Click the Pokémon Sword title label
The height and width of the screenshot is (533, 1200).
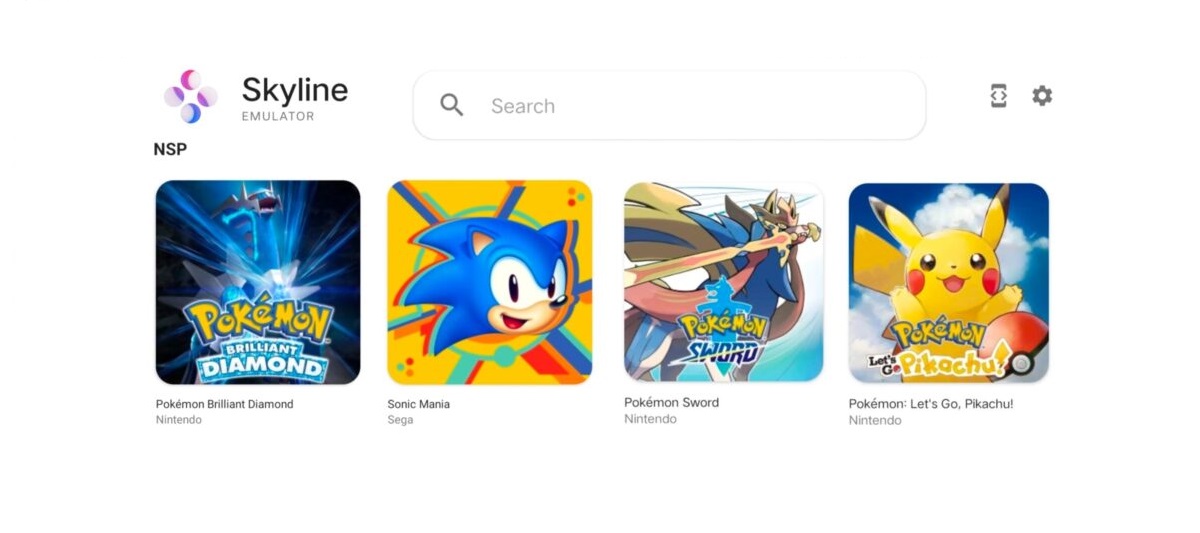click(672, 402)
